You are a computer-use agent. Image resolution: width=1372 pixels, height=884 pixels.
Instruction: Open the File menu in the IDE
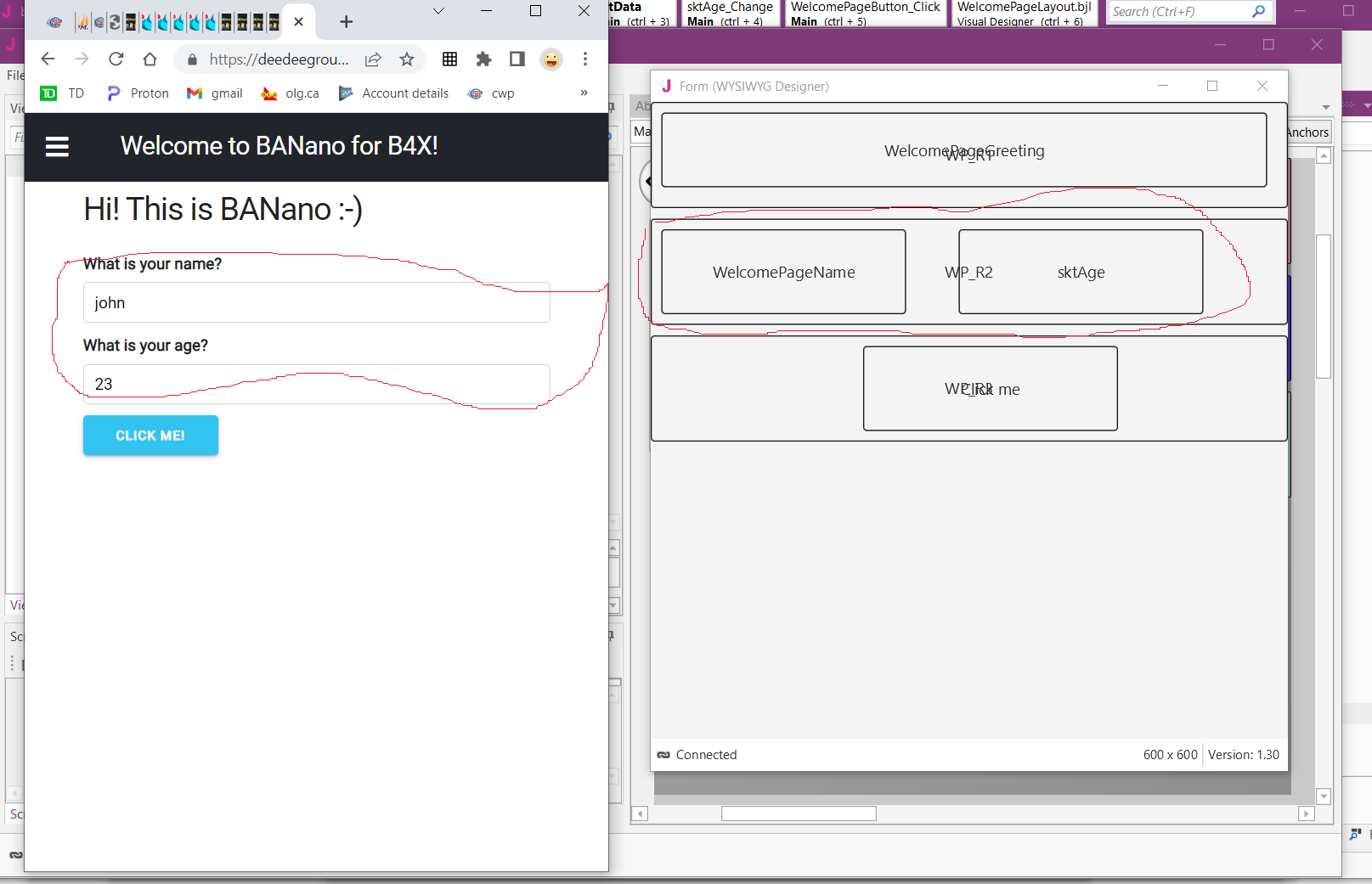click(x=15, y=76)
